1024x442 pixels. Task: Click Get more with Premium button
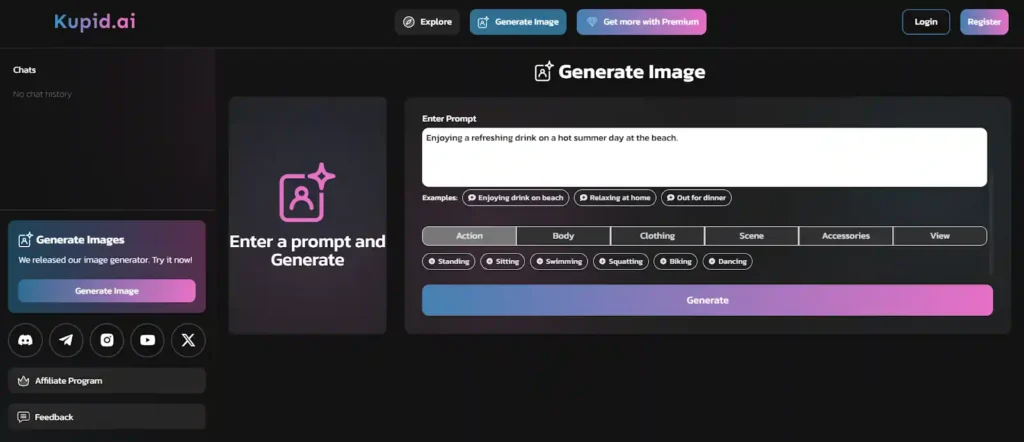pos(641,22)
